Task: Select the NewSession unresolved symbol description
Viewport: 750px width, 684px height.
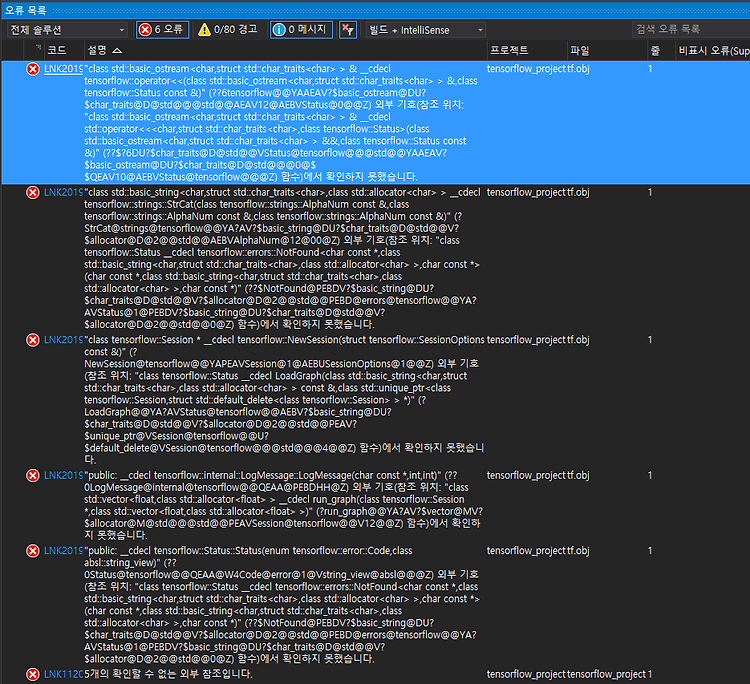Action: click(284, 399)
